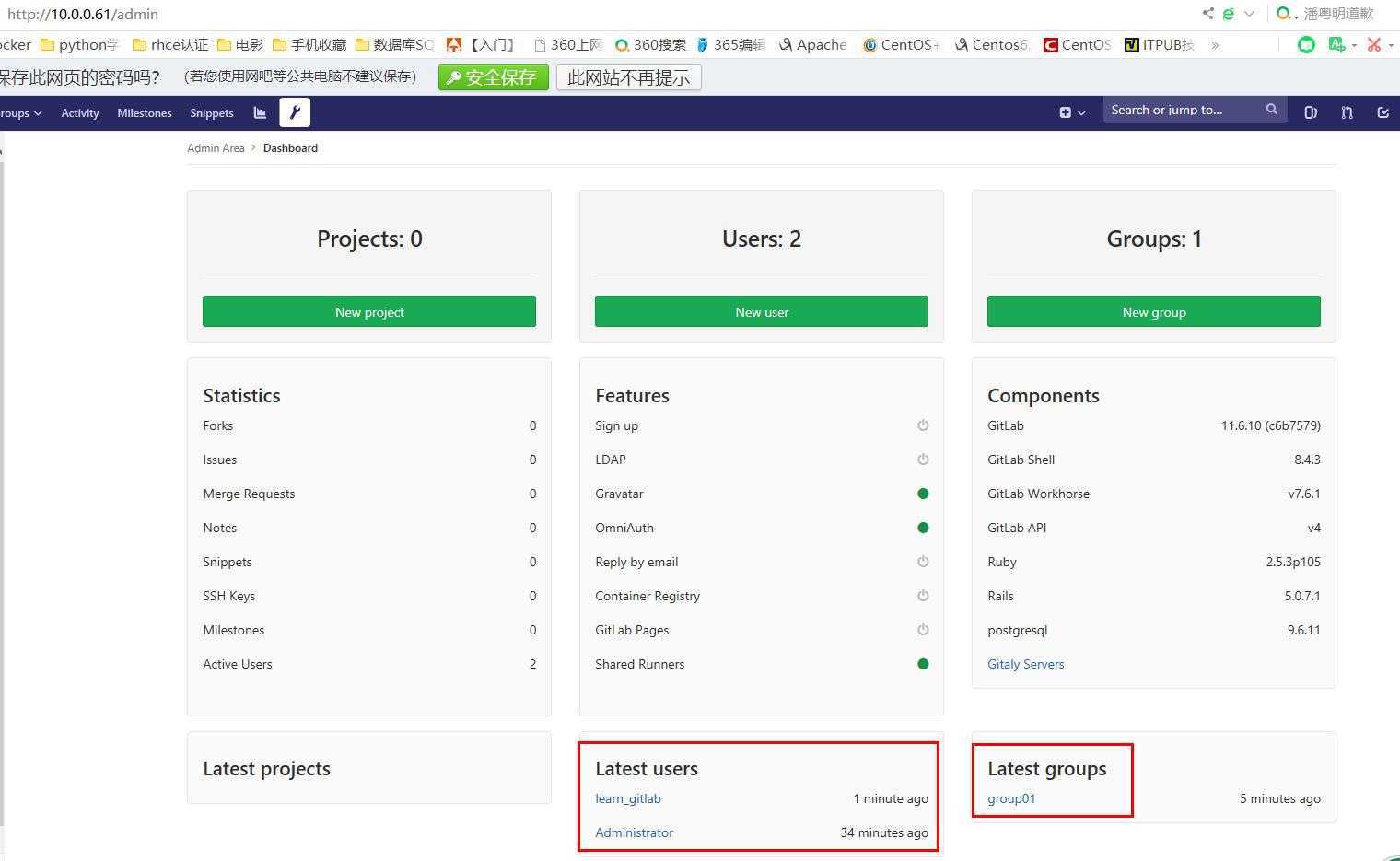
Task: Click the green New group button
Action: (x=1154, y=311)
